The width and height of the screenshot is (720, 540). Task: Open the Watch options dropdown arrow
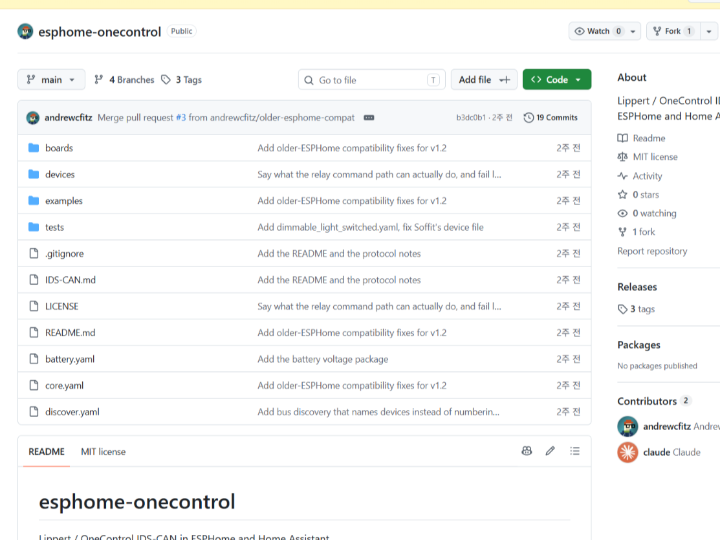633,31
